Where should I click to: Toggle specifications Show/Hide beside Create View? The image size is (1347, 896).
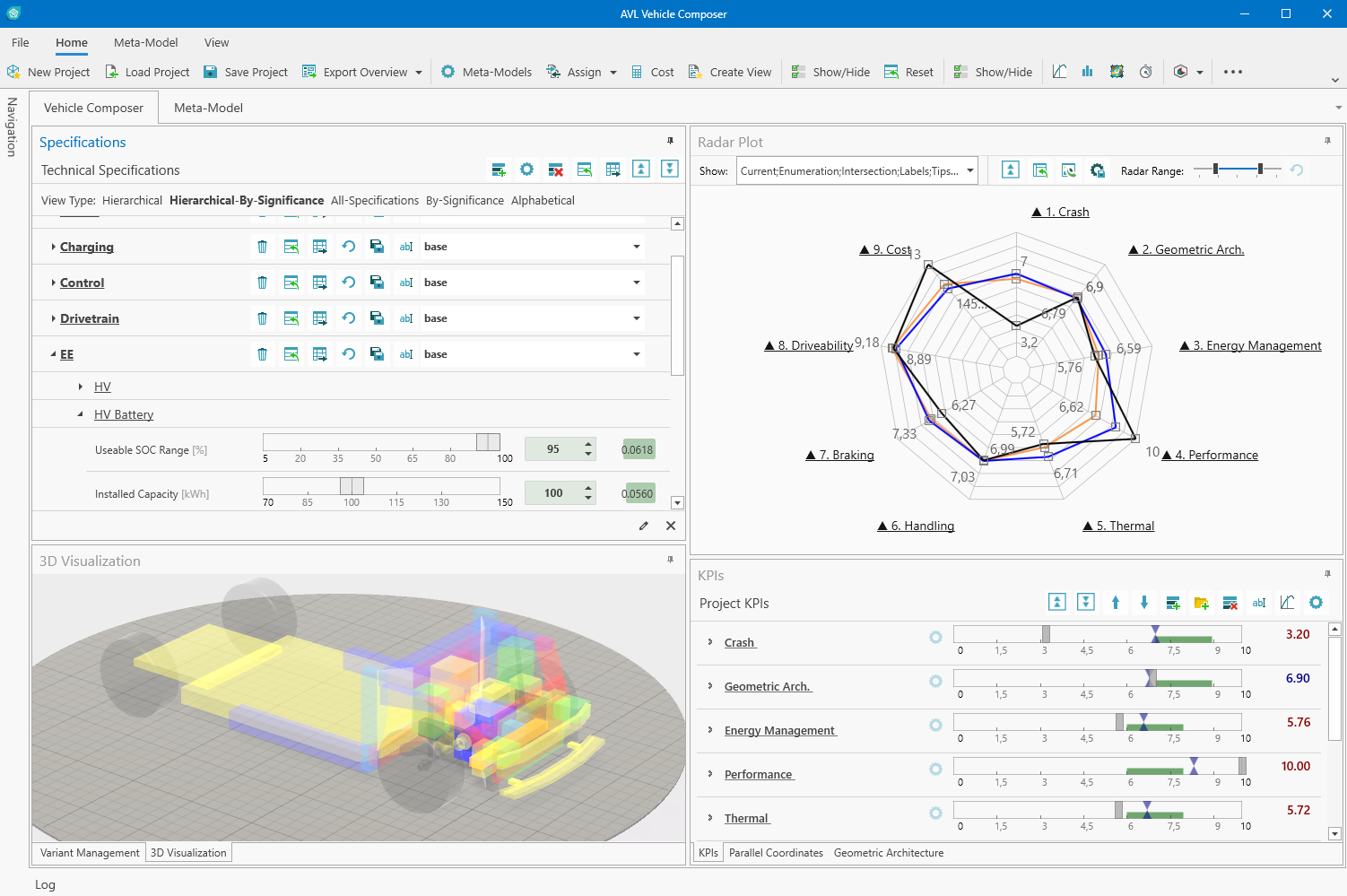coord(830,72)
